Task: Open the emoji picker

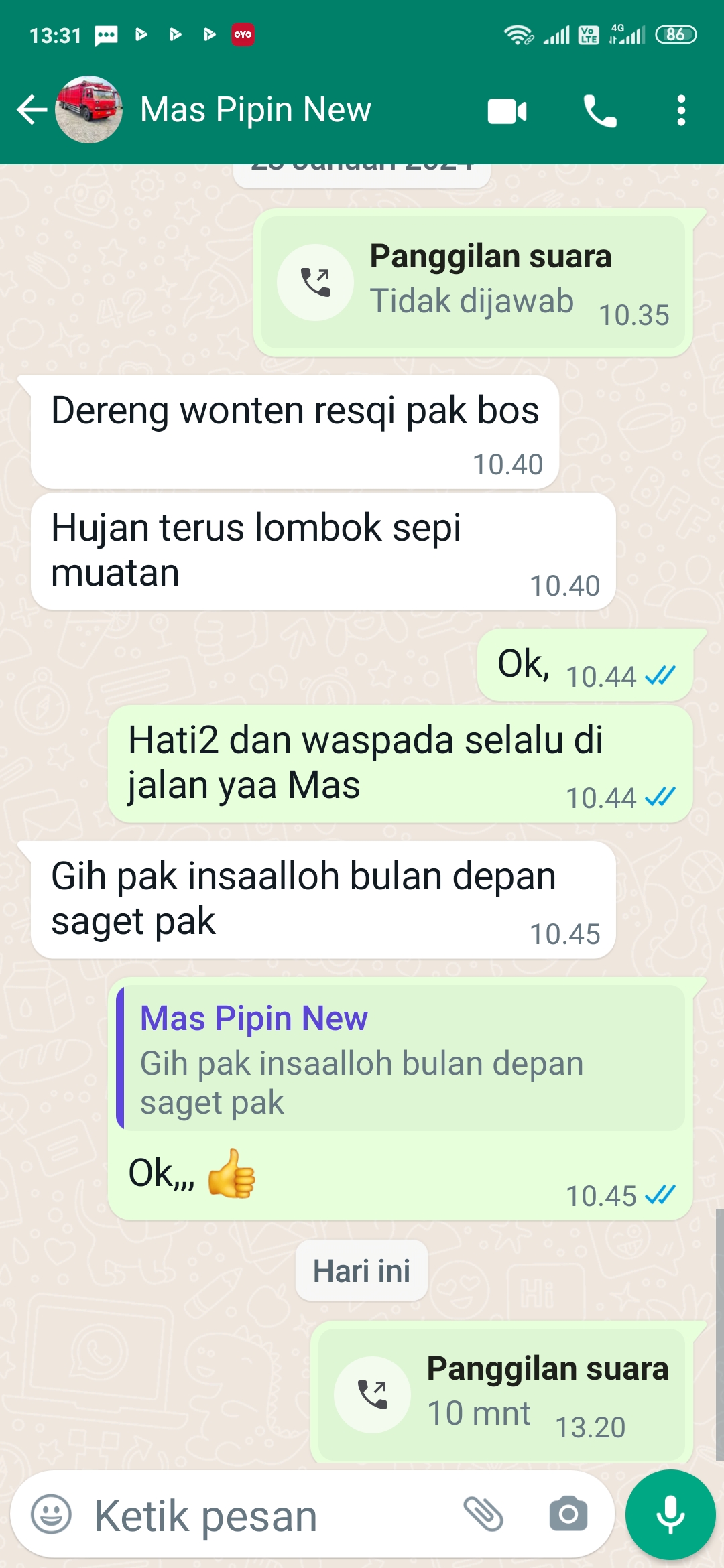Action: pos(51,1514)
